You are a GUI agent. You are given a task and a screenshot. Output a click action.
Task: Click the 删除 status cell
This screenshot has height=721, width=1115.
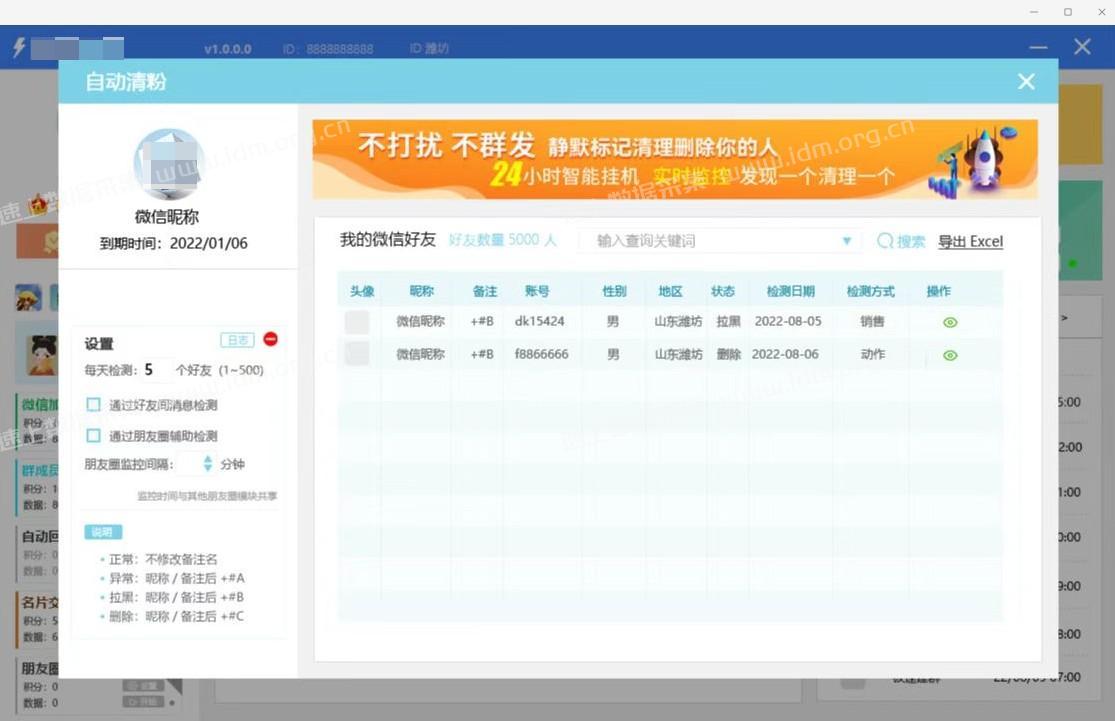click(728, 354)
